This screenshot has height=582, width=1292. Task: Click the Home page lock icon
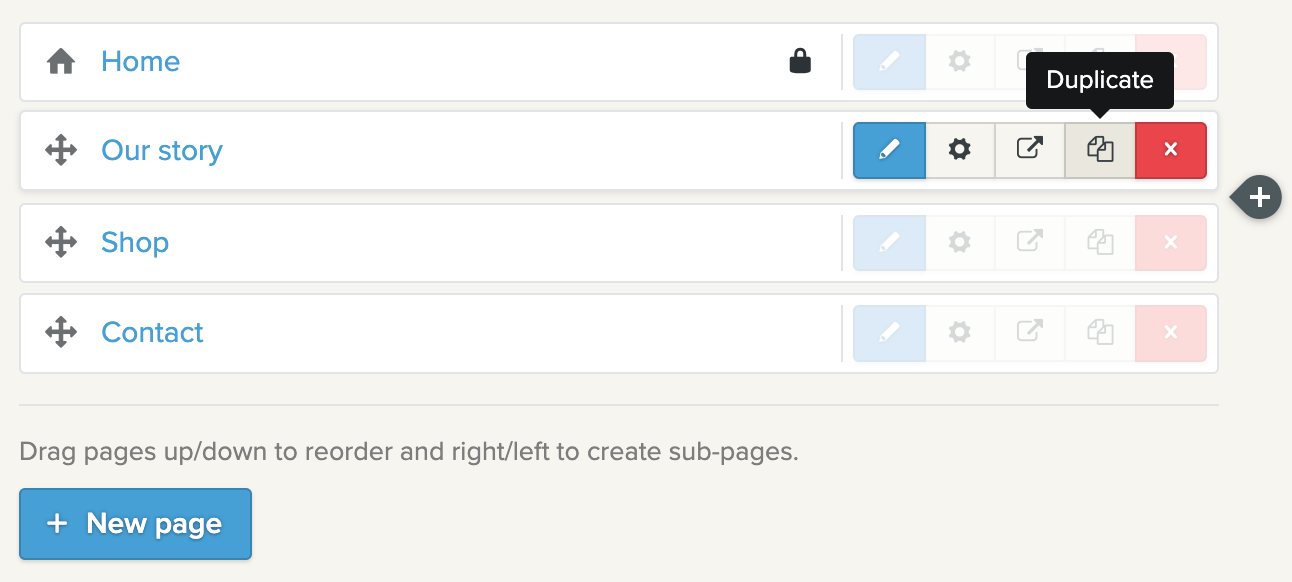pos(800,62)
